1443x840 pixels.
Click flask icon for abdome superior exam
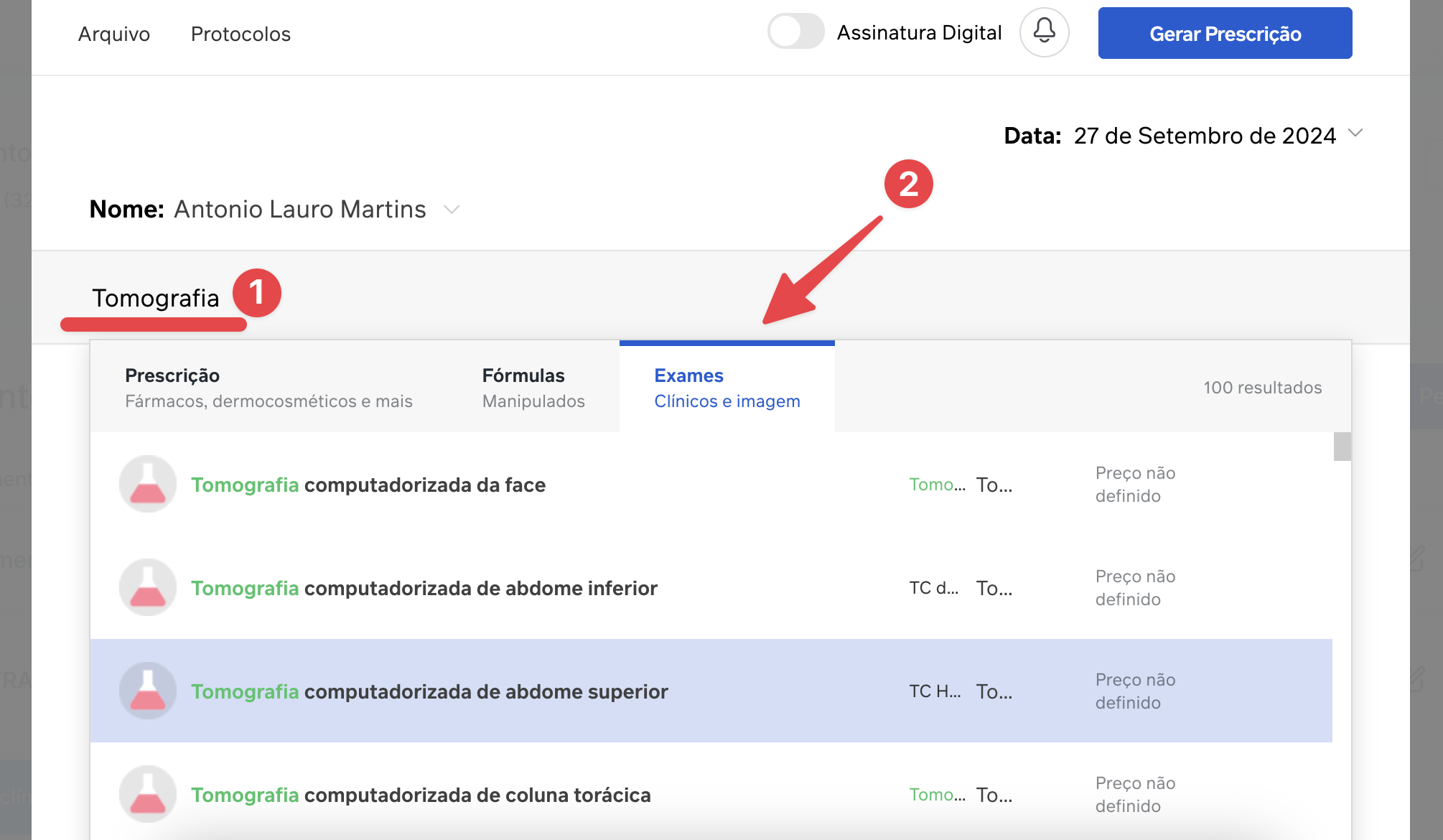click(148, 691)
